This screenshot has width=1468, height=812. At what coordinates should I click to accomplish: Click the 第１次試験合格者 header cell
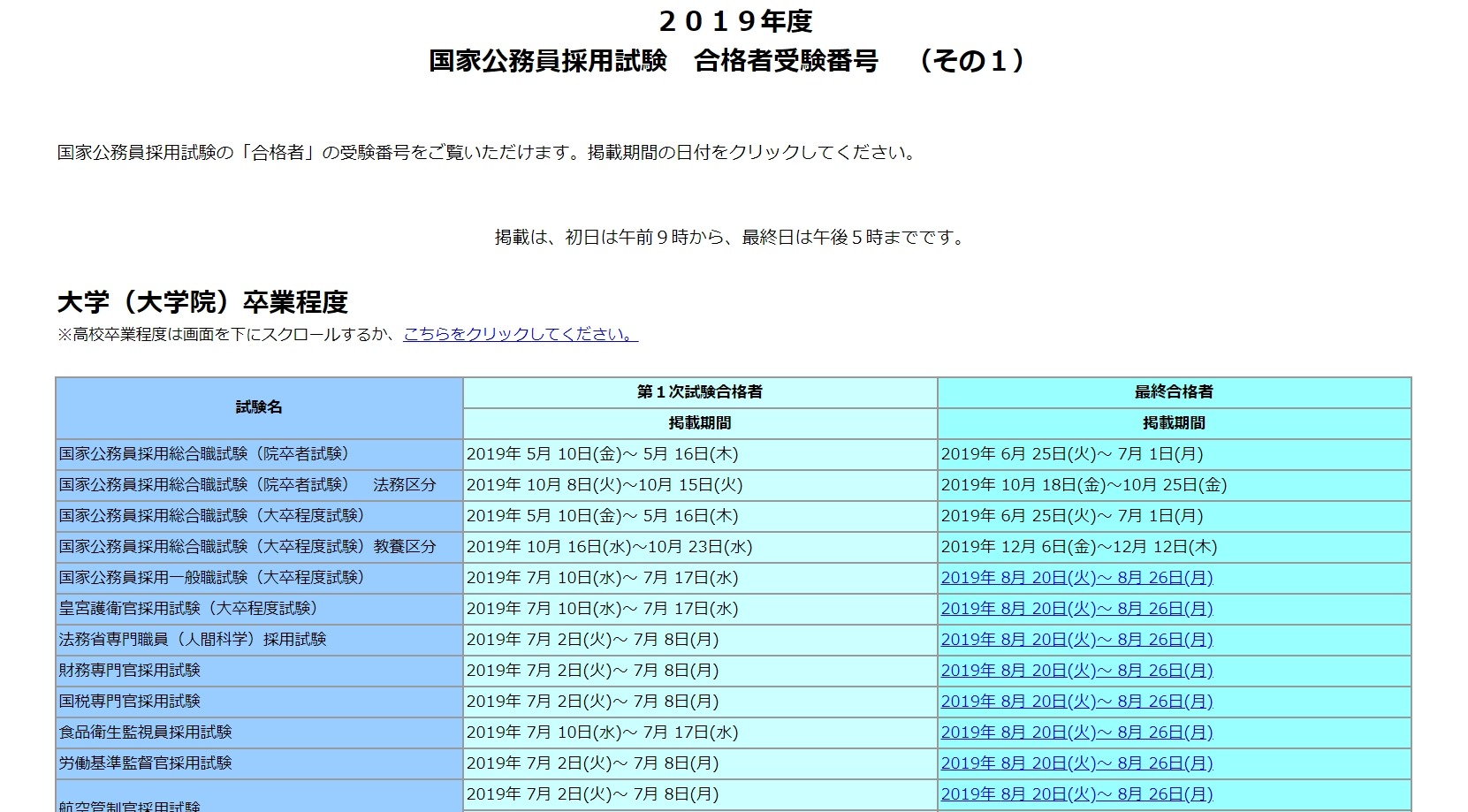700,392
